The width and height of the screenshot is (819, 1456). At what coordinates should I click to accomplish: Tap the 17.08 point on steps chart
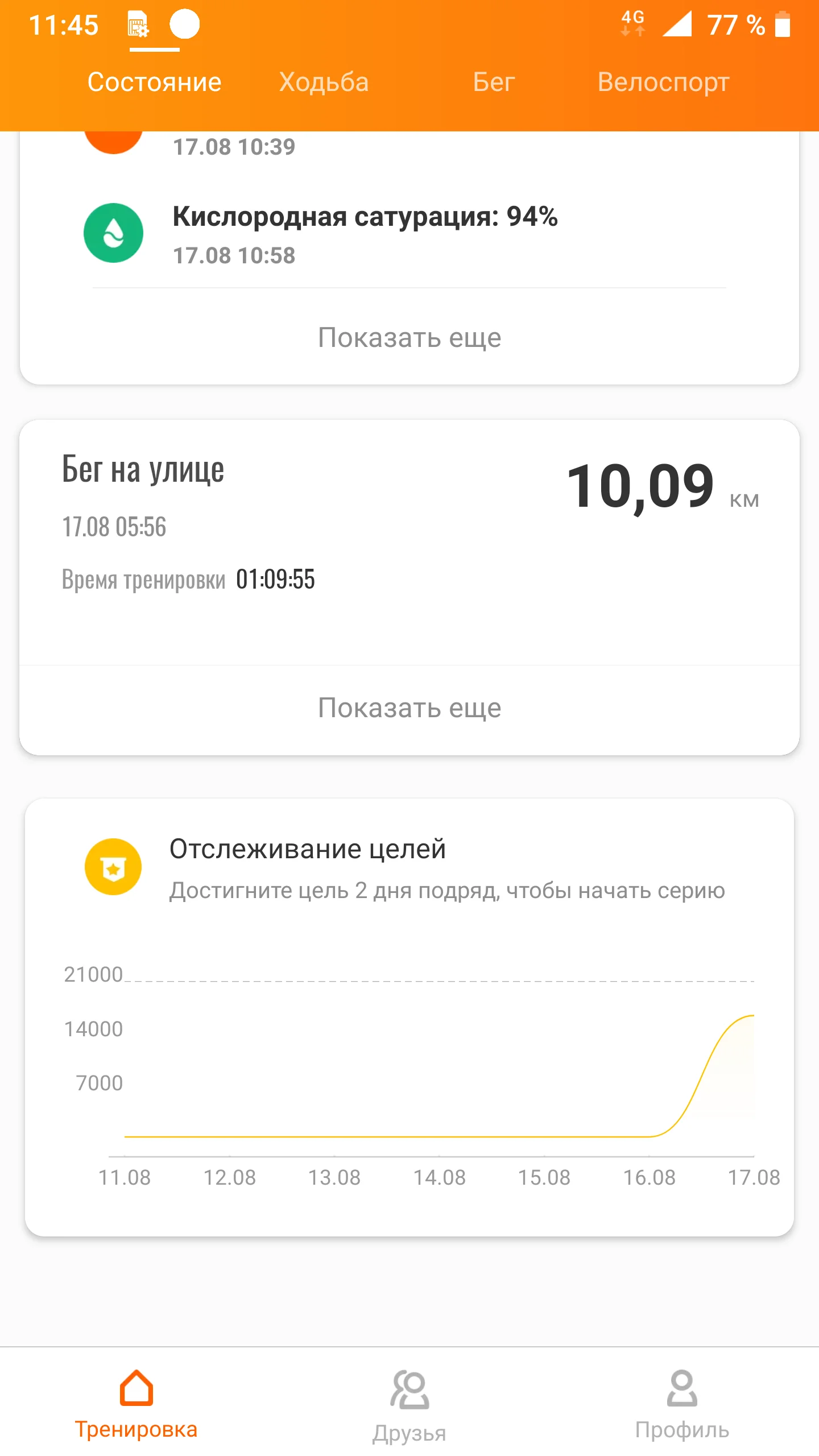coord(753,1016)
